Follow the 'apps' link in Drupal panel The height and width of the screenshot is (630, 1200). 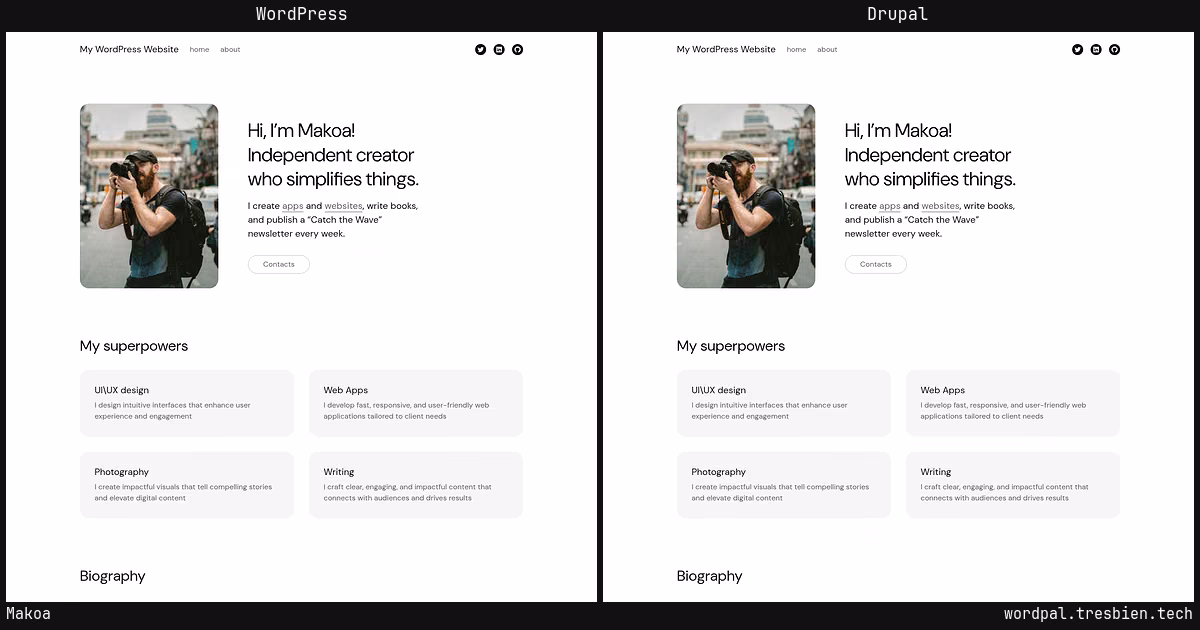tap(889, 206)
